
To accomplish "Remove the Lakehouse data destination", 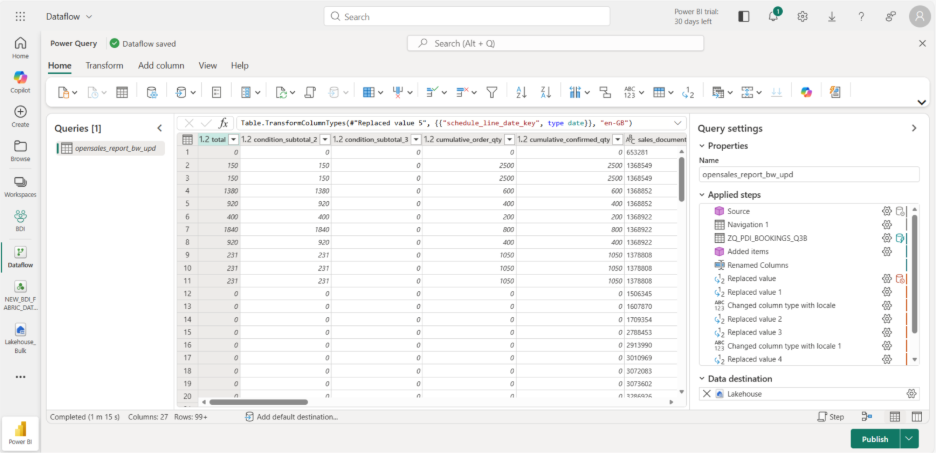I will pyautogui.click(x=707, y=394).
